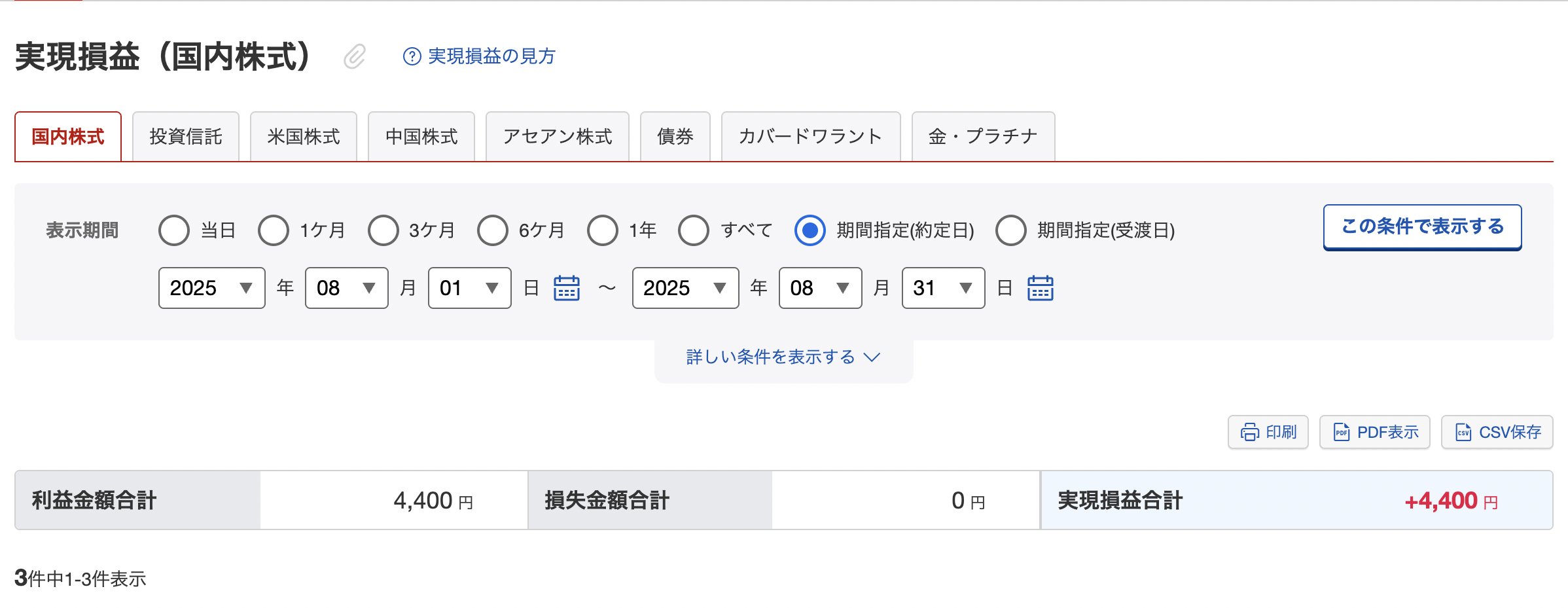Open the end month 08 dropdown
1568x608 pixels.
coord(821,288)
